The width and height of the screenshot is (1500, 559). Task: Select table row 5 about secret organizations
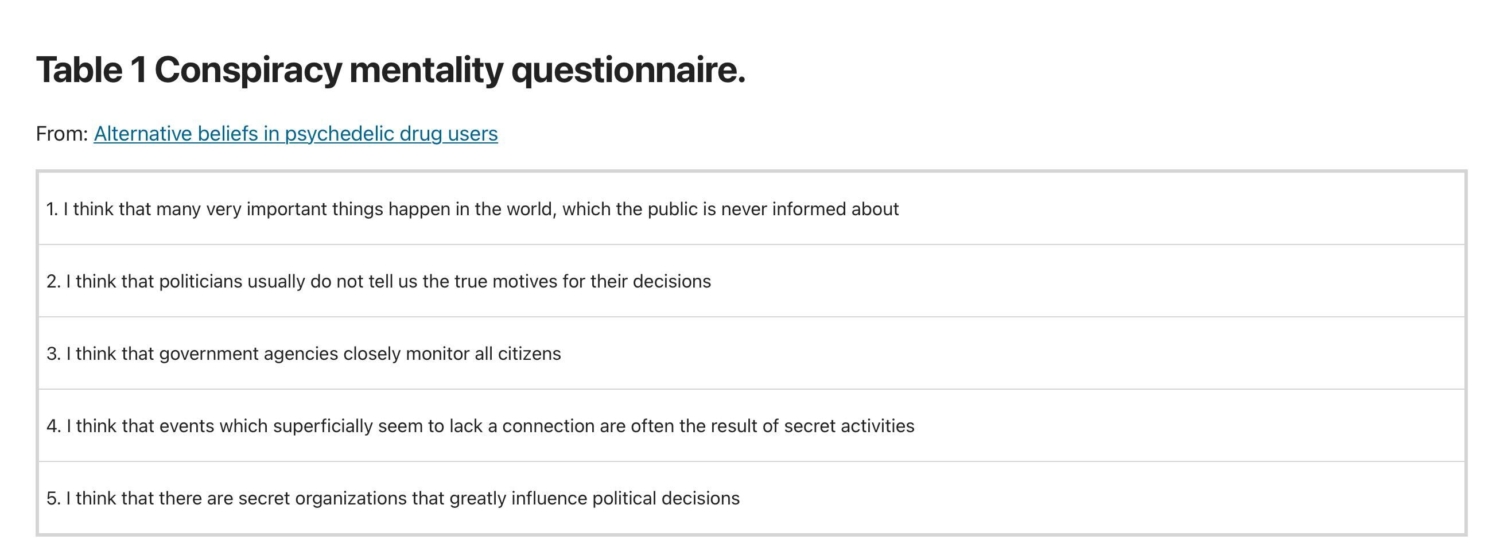(x=392, y=498)
